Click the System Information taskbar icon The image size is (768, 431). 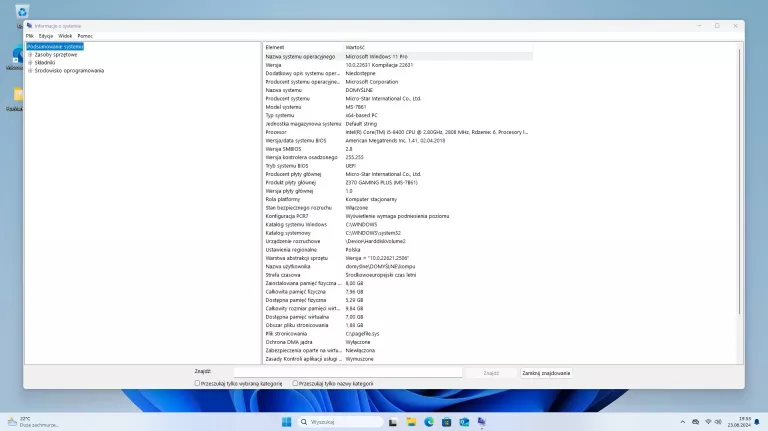[x=482, y=422]
